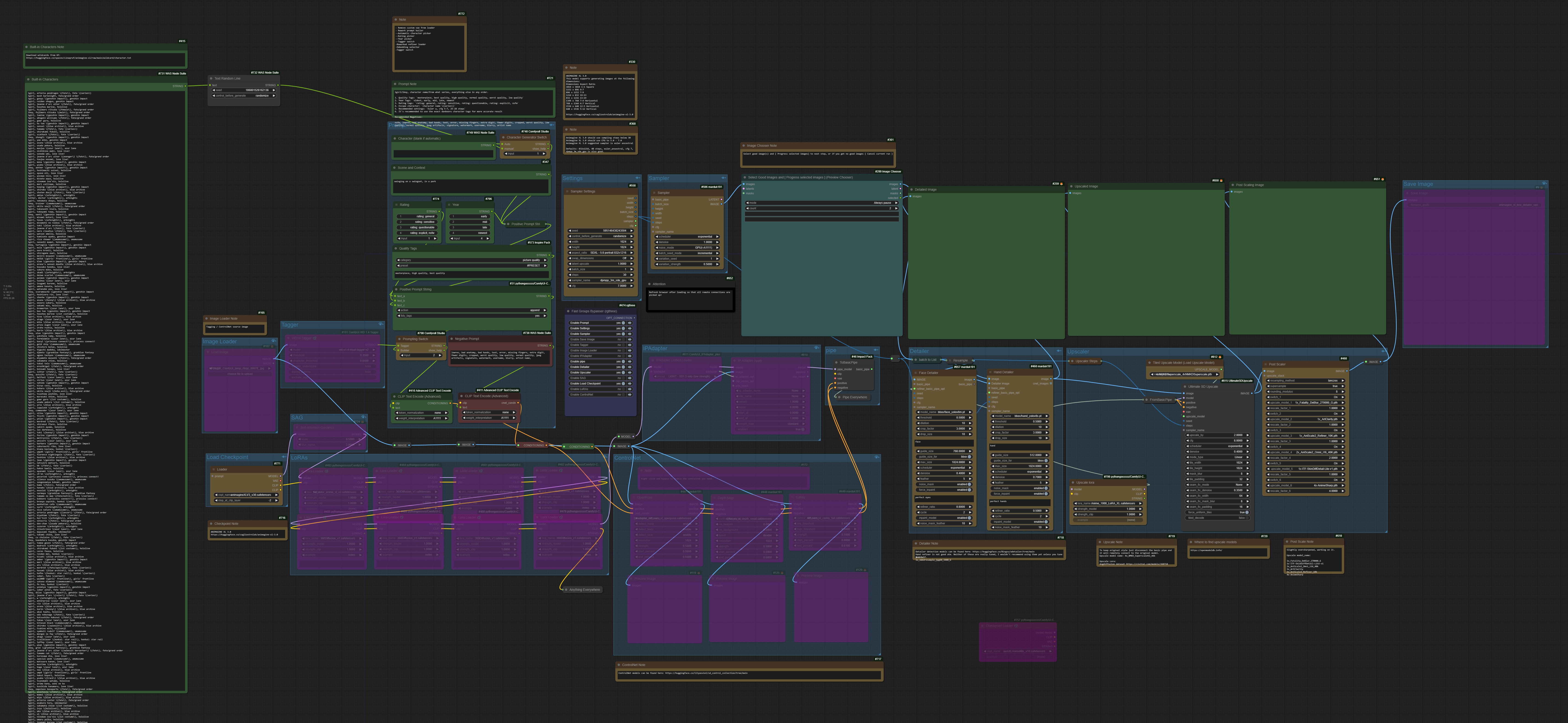
Task: Click the IPAdapter group mute eye icon
Action: coord(816,348)
